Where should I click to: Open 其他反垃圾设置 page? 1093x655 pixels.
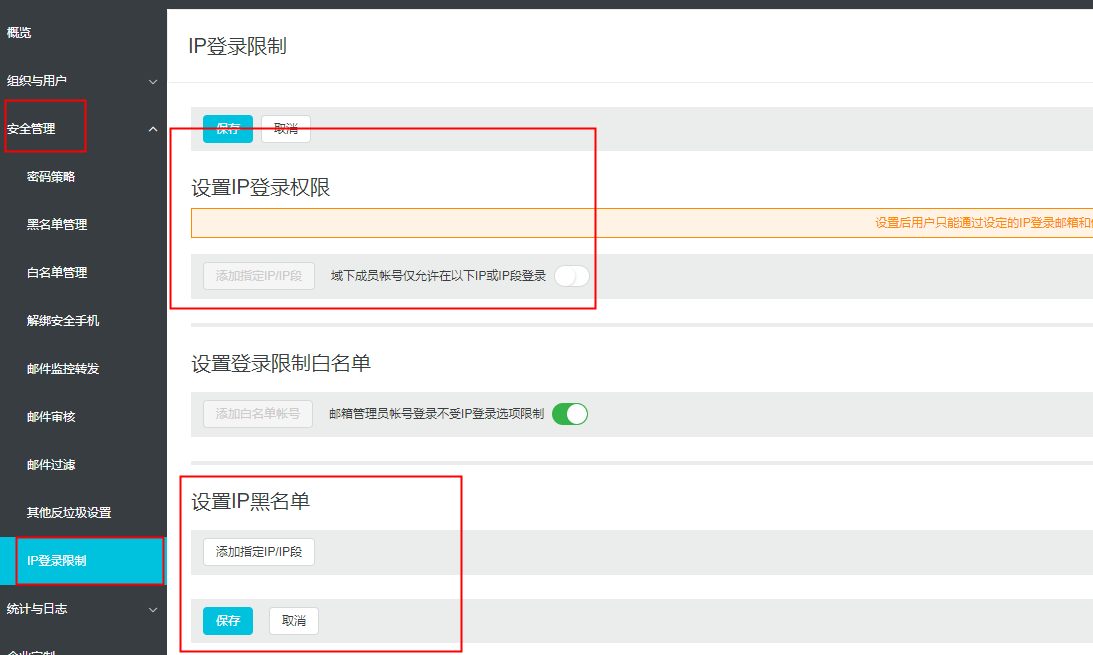(69, 513)
